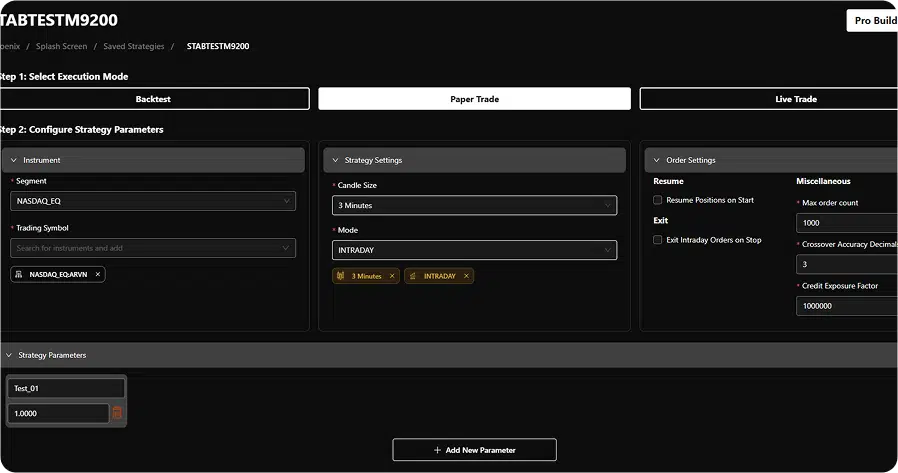Click Add New Parameter button
Screen dimensions: 898x473
[x=474, y=450]
